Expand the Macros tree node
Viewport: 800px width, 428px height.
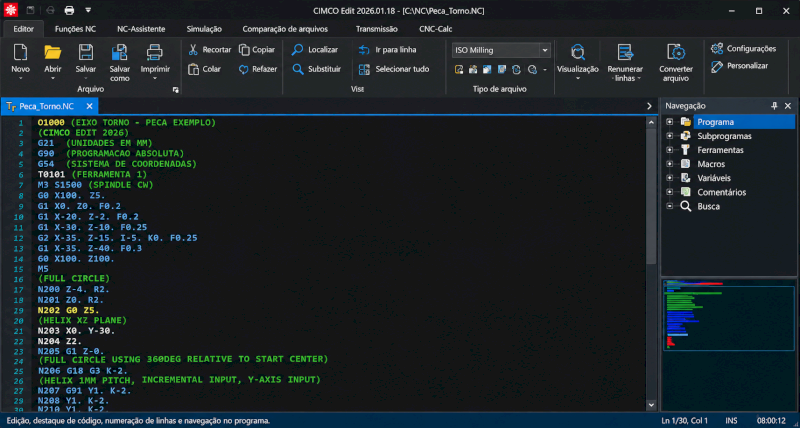click(669, 164)
